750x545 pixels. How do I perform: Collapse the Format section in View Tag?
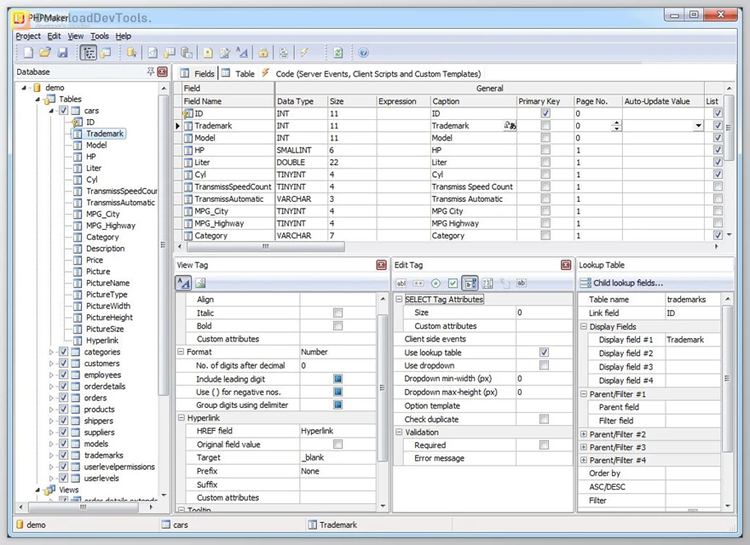(181, 352)
